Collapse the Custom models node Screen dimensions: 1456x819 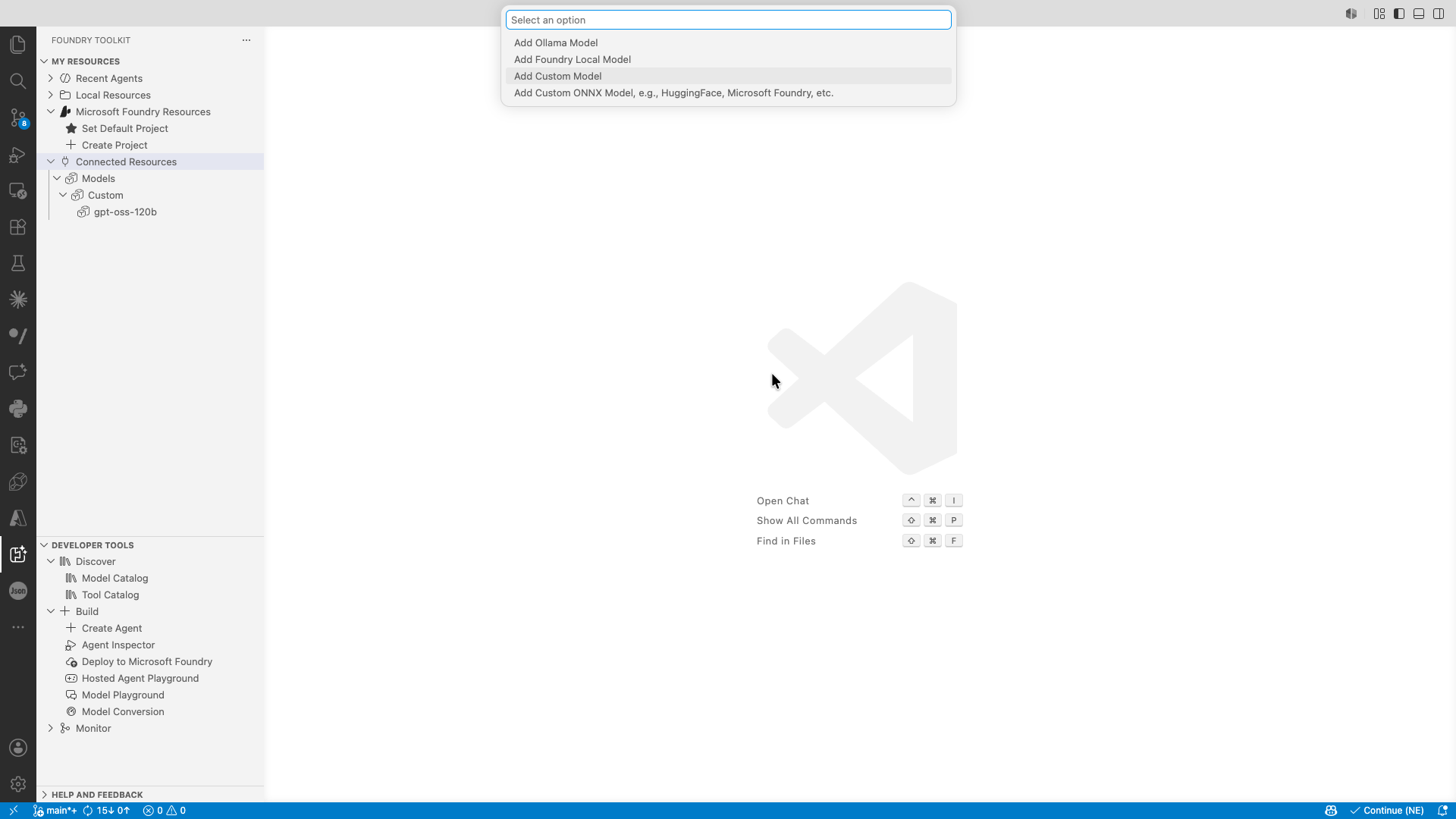coord(63,195)
